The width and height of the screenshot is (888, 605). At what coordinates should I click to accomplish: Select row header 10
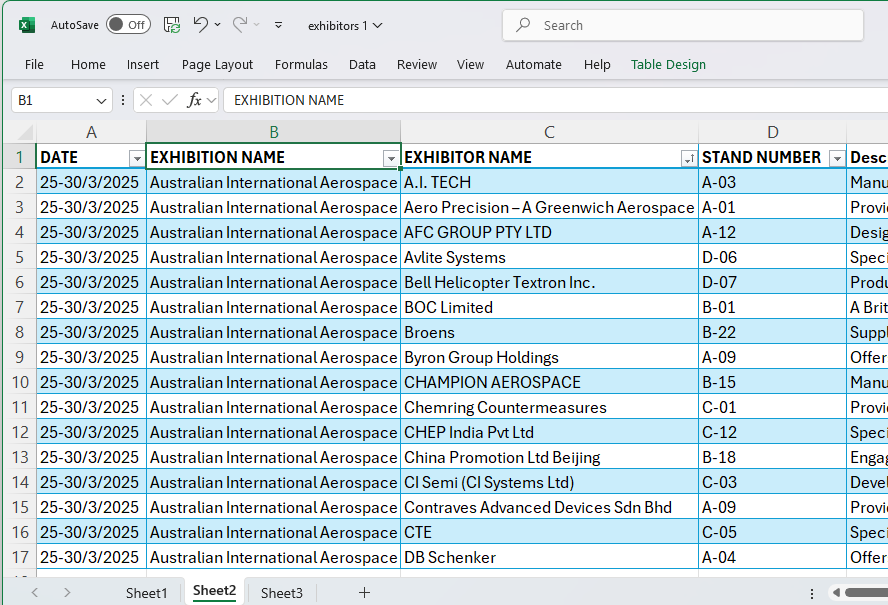pyautogui.click(x=20, y=382)
